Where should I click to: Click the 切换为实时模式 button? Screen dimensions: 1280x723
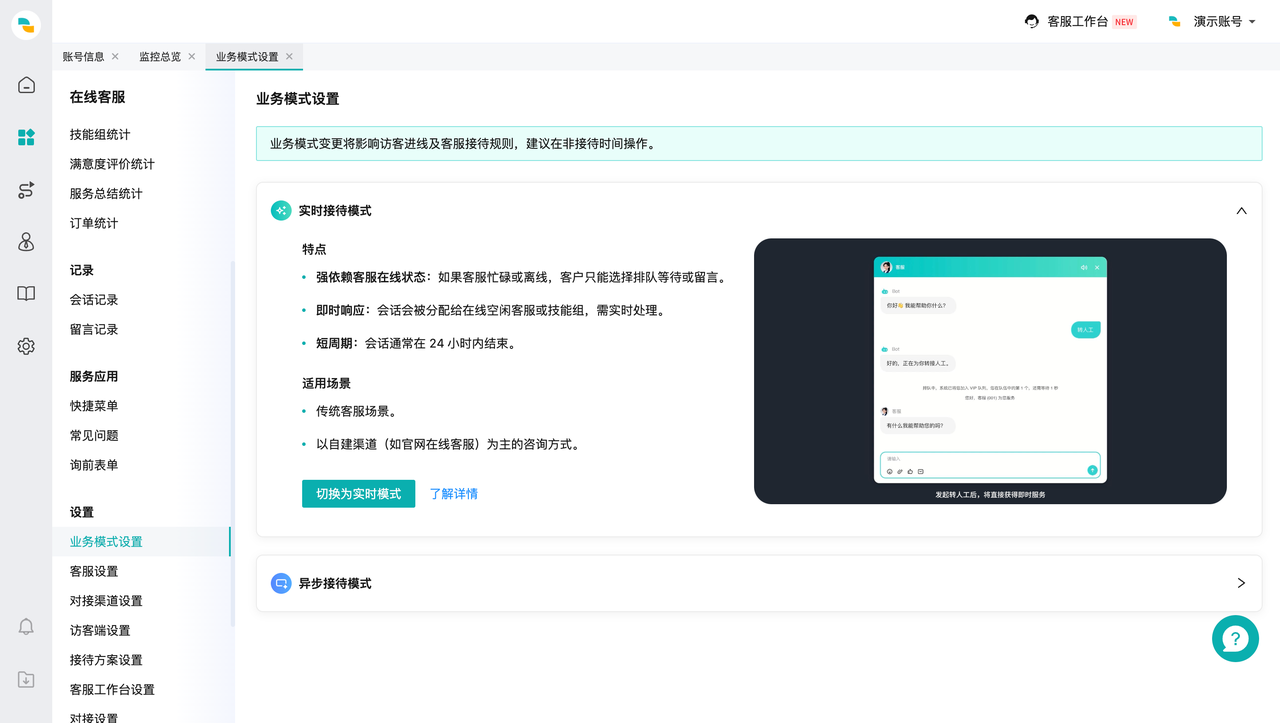(x=358, y=493)
